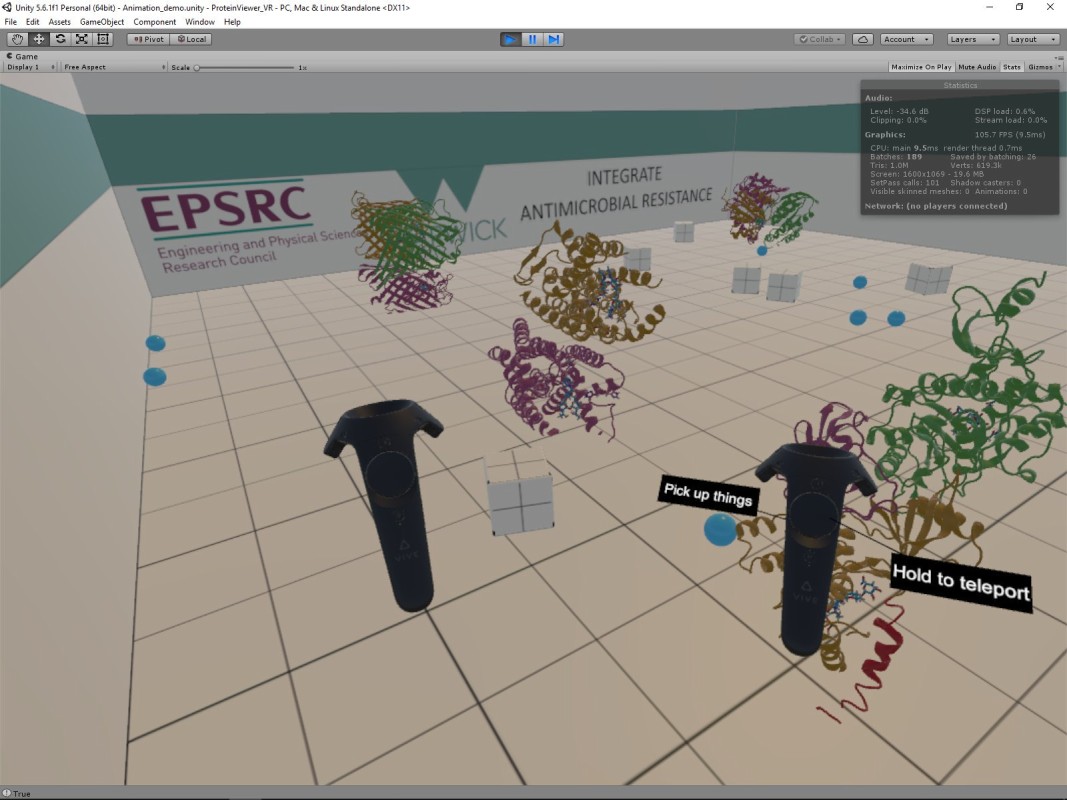Select the Scale tool
Viewport: 1067px width, 800px height.
[x=81, y=39]
